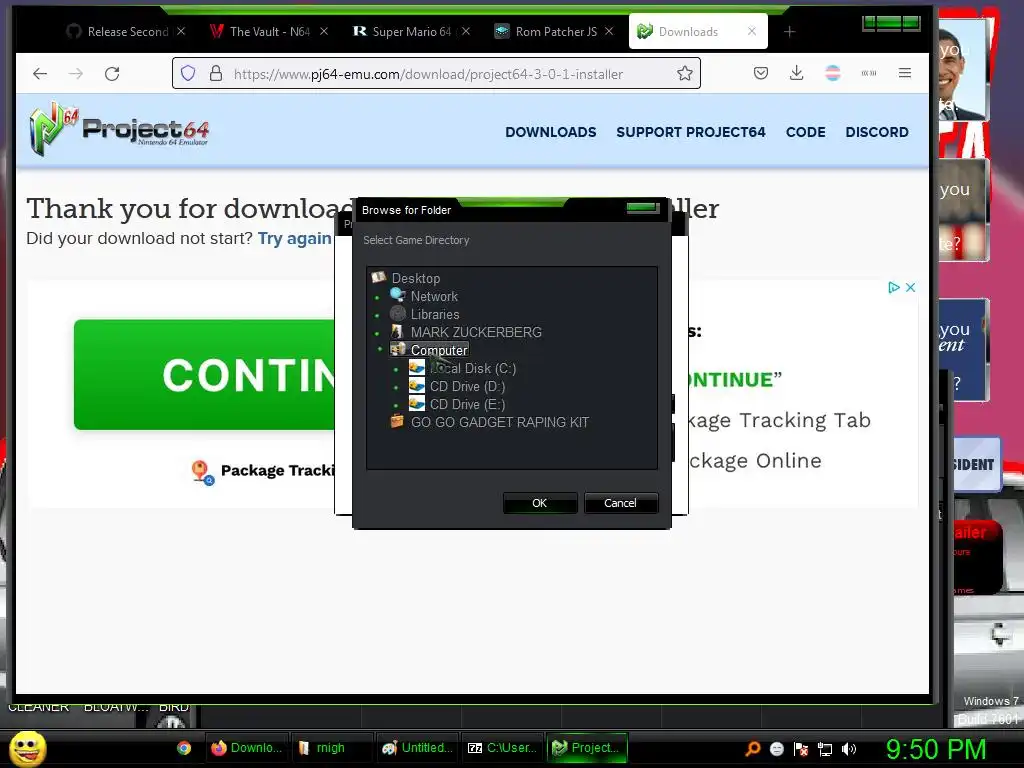Viewport: 1024px width, 768px height.
Task: Open the DISCORD site navigation link
Action: click(876, 132)
